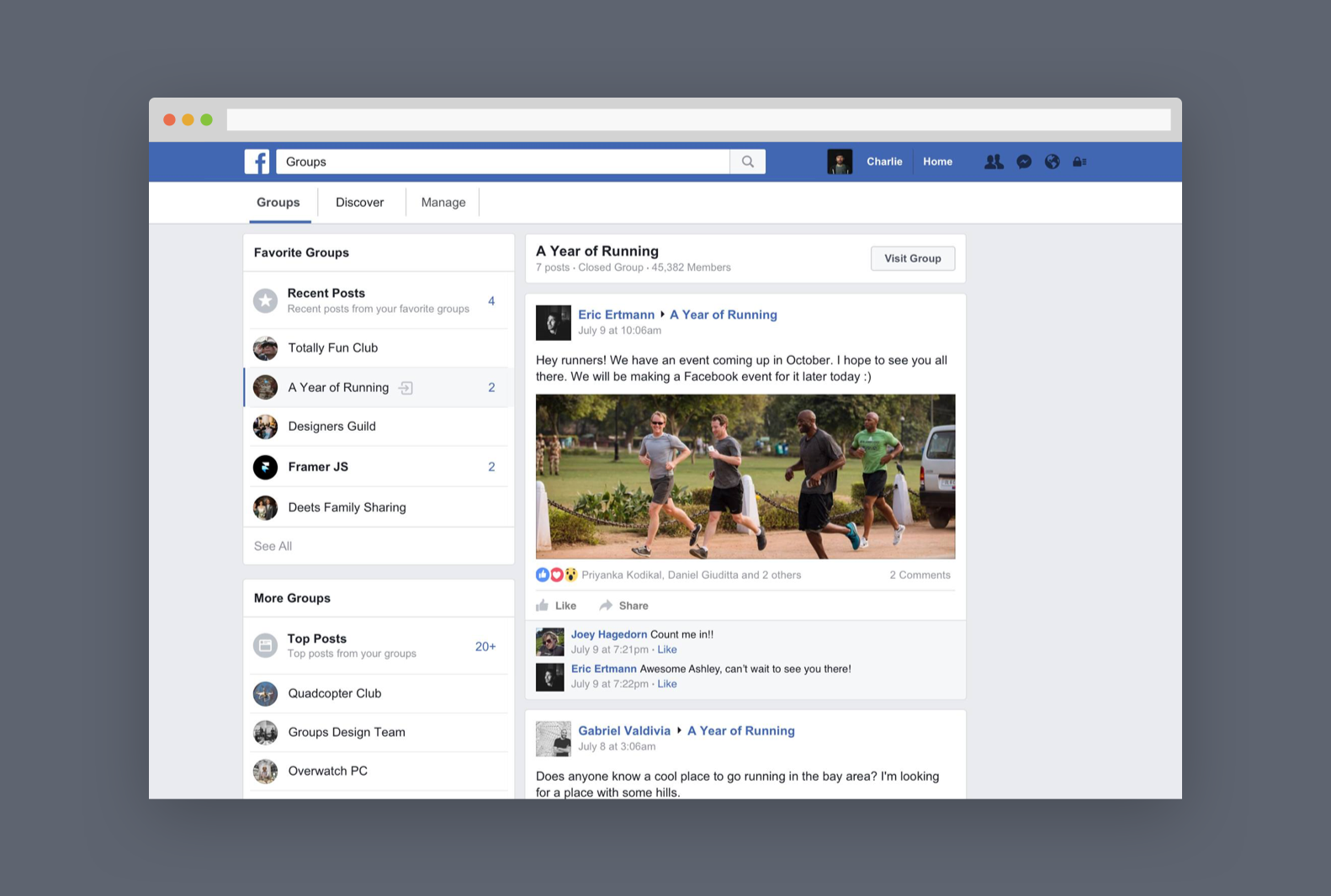Click the exit icon beside A Year of Running
Image resolution: width=1331 pixels, height=896 pixels.
pos(406,388)
